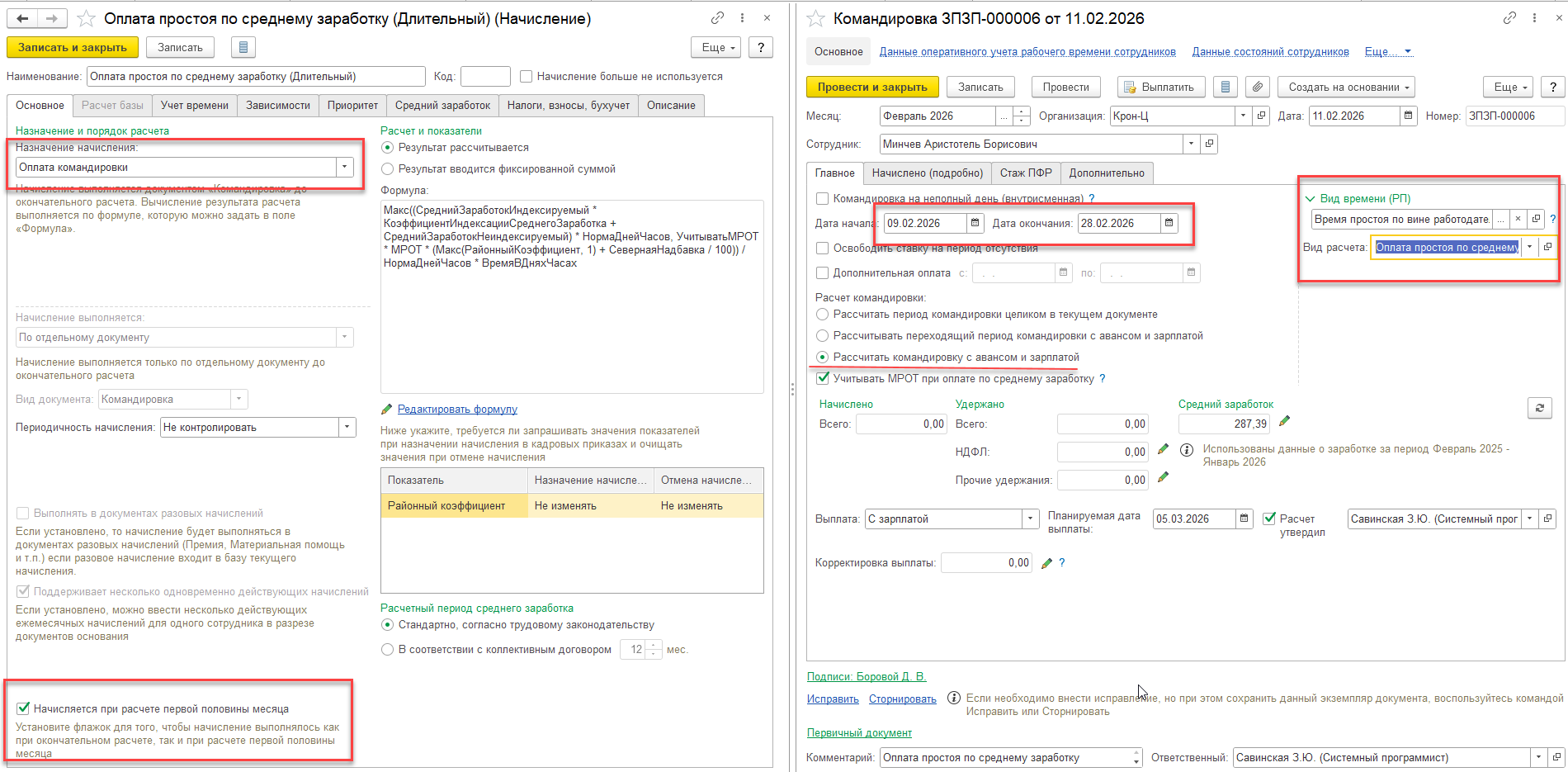1568x772 pixels.
Task: Open the Выплата dropdown list
Action: (x=1030, y=519)
